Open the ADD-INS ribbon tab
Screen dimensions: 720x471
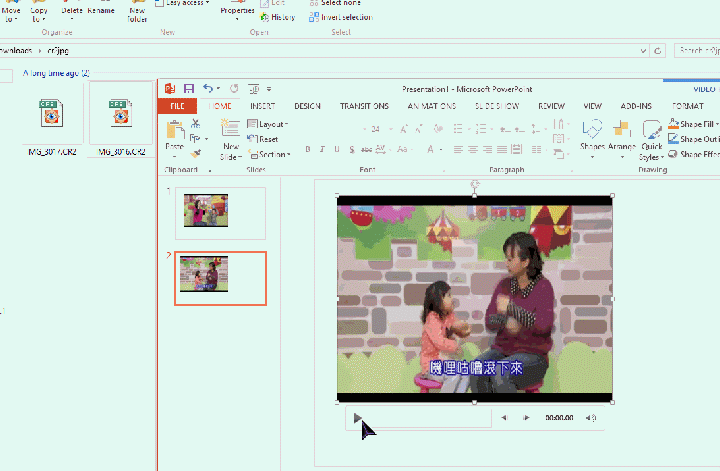(636, 106)
